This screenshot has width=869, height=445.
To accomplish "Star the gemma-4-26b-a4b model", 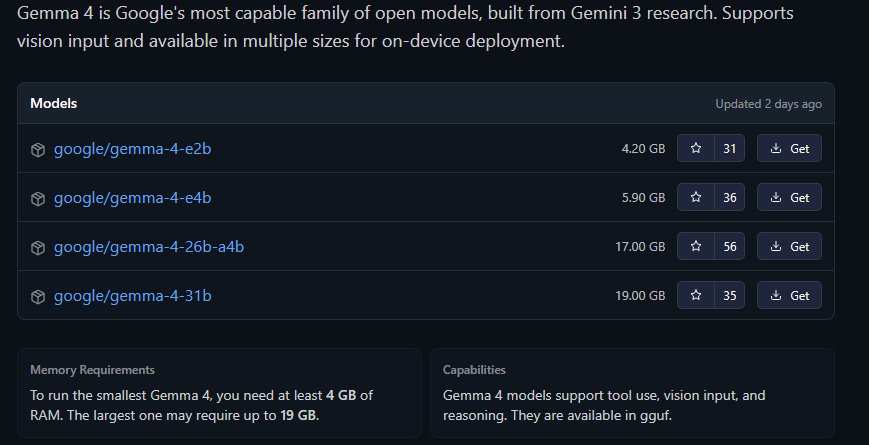I will pyautogui.click(x=696, y=247).
